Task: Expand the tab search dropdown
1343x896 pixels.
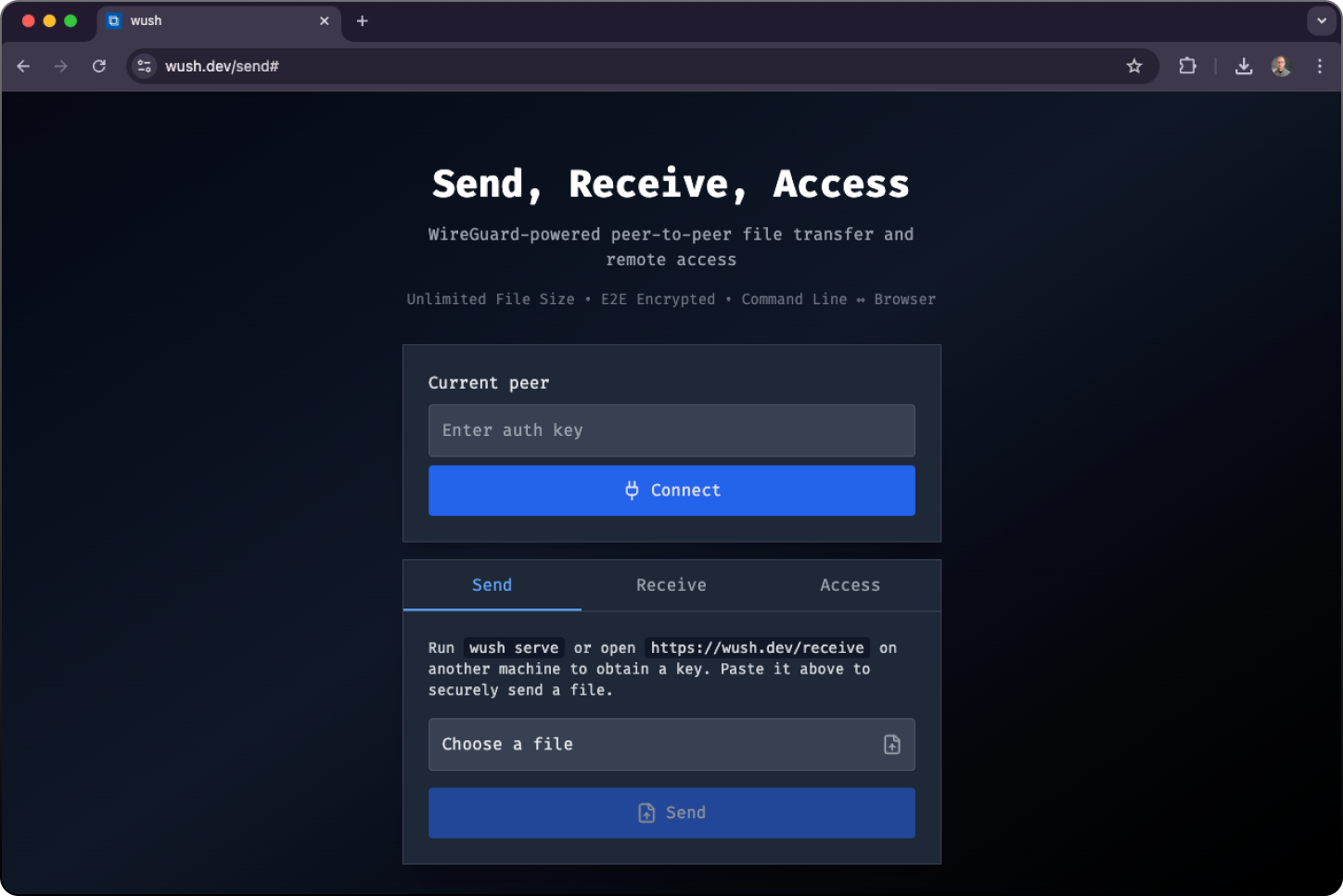Action: (1322, 20)
